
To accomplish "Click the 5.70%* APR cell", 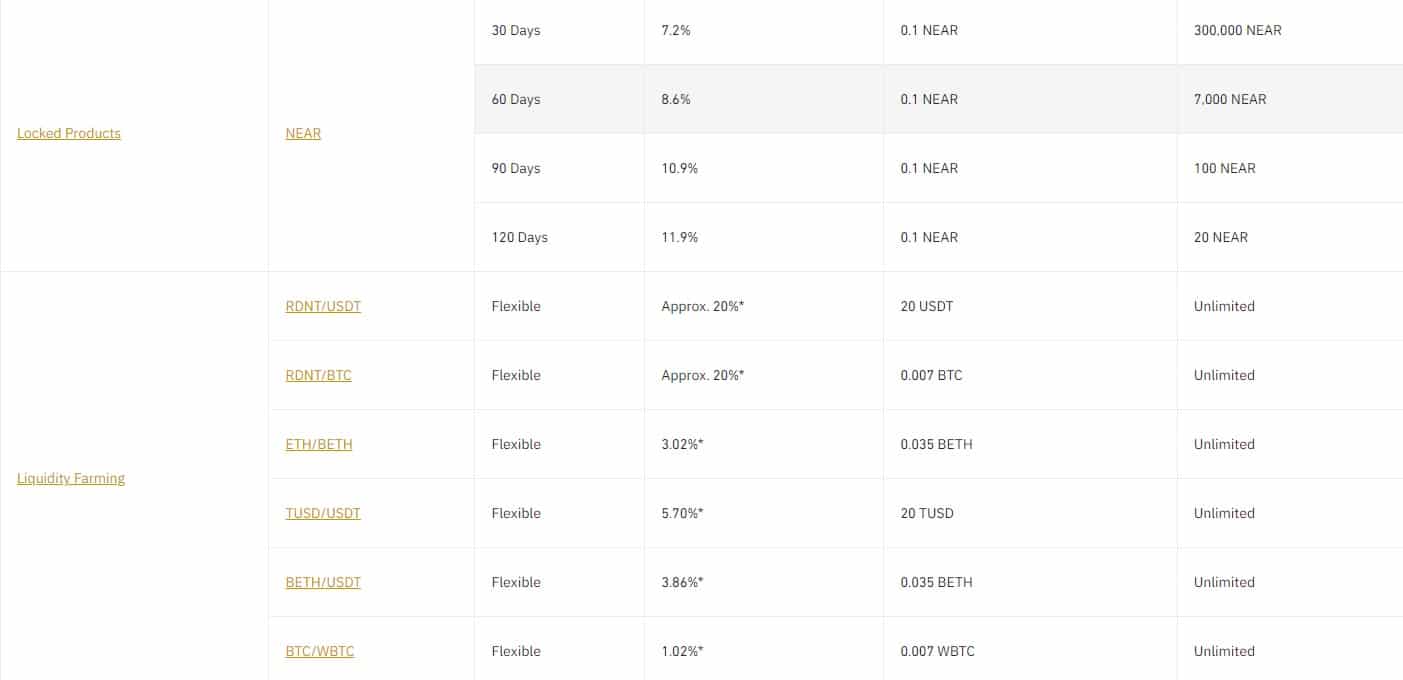I will click(x=764, y=513).
